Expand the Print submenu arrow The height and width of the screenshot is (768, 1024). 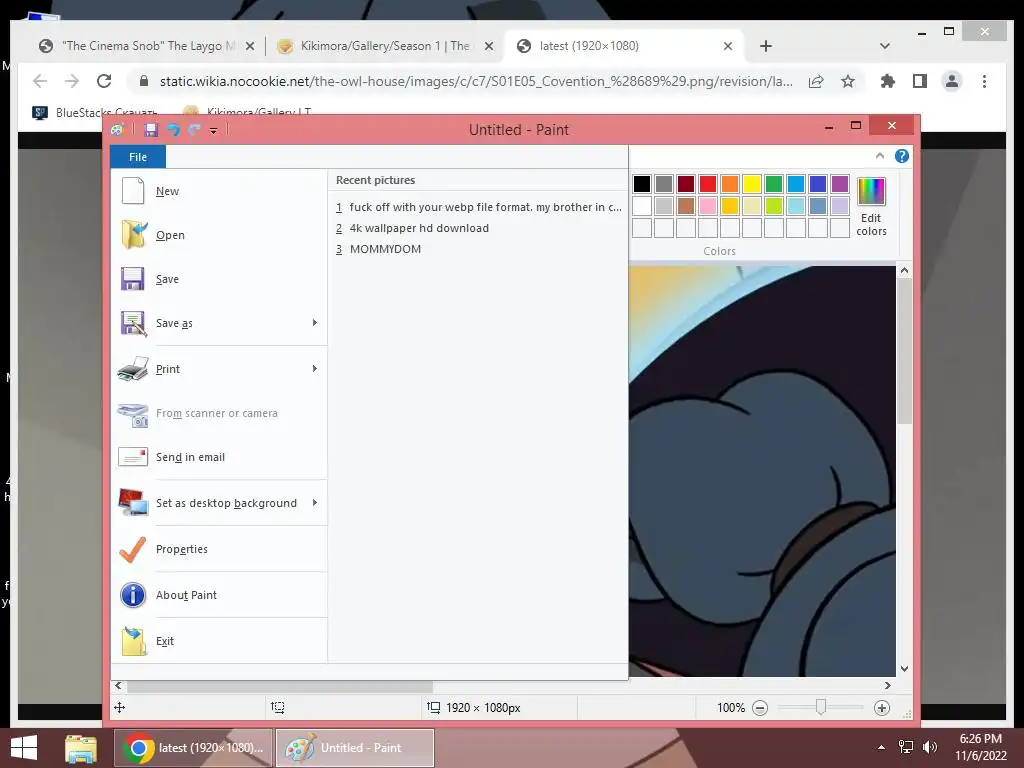click(x=315, y=368)
